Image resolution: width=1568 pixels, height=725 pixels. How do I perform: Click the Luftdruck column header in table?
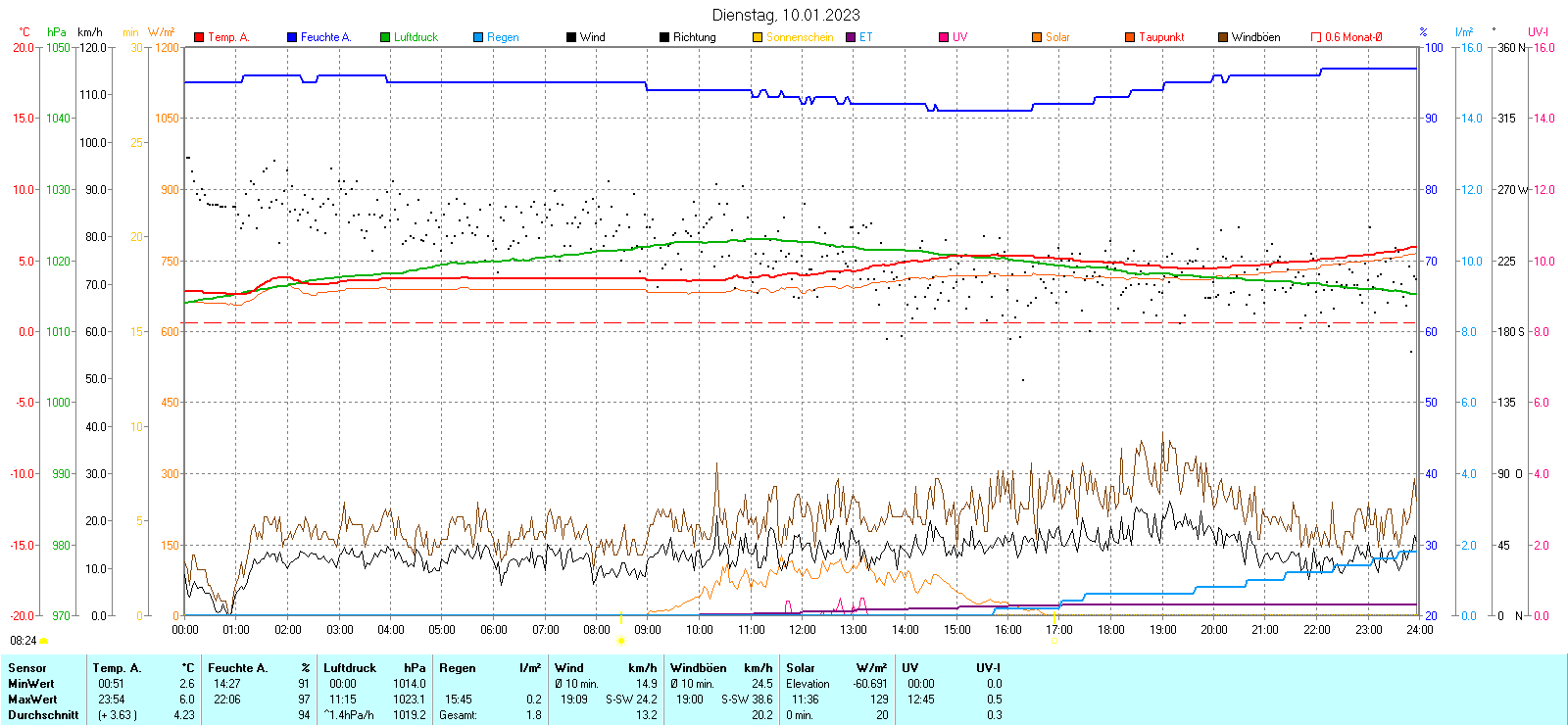(x=350, y=668)
